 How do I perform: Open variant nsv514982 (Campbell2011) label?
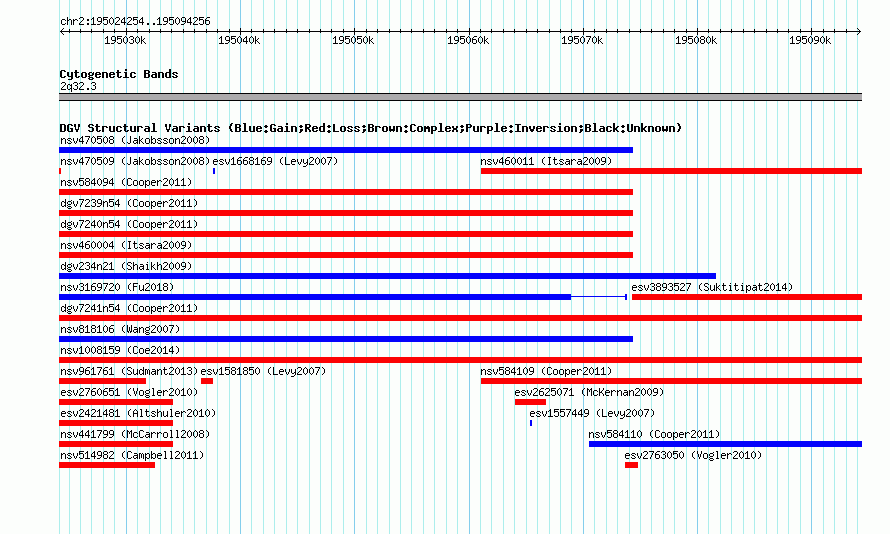132,455
